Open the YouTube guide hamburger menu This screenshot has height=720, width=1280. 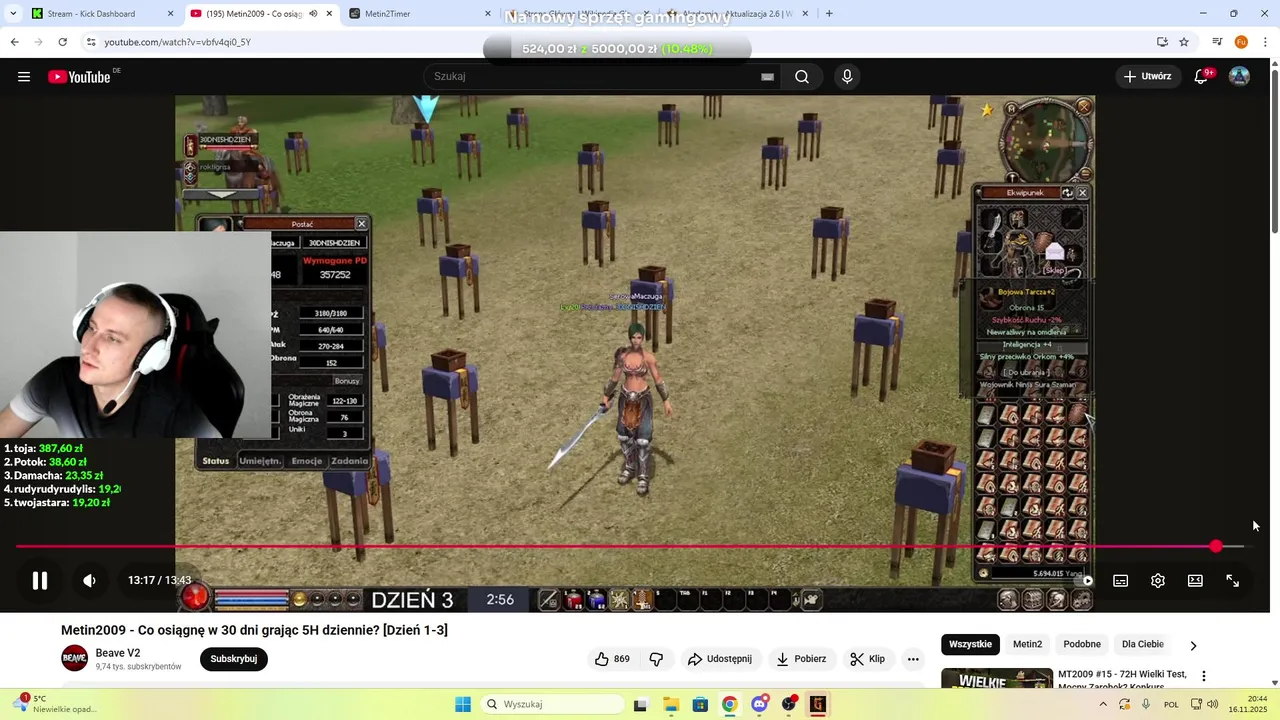click(24, 77)
